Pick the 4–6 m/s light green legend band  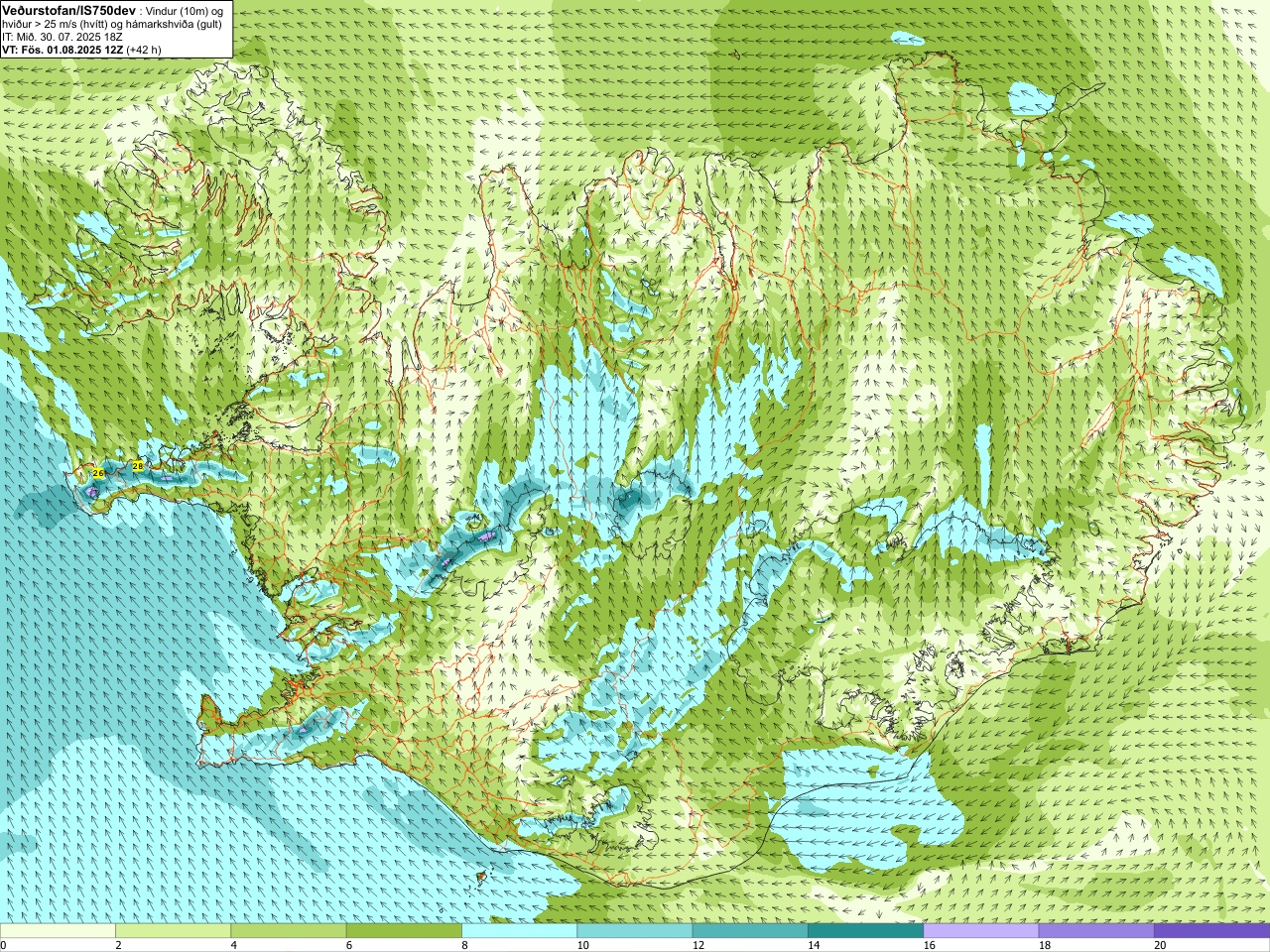pos(289,931)
